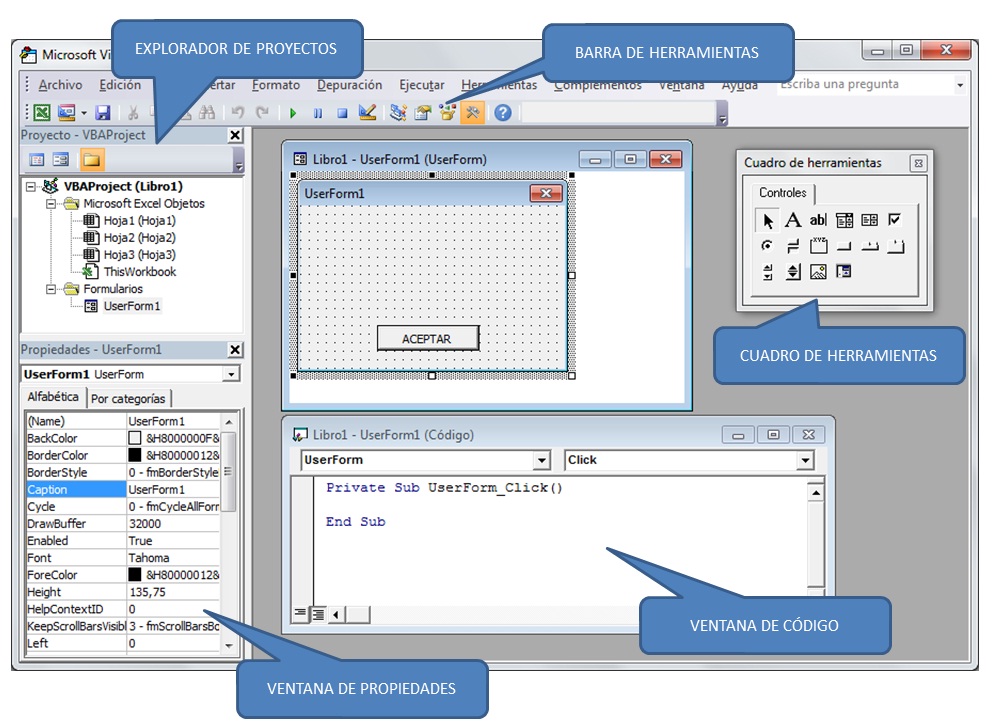Open the Formato menu
993x727 pixels.
(275, 85)
